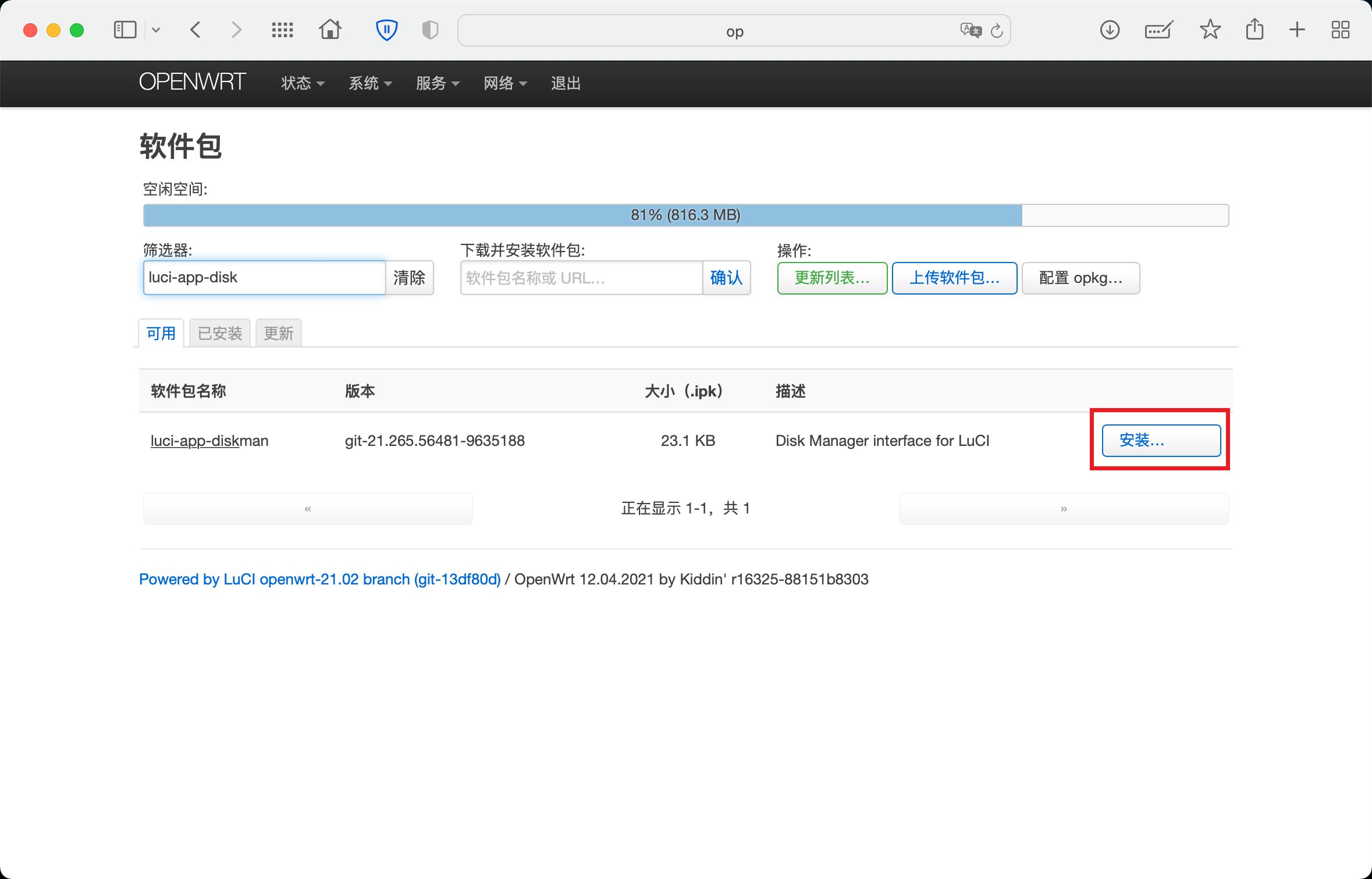Show the tab overview

1341,30
